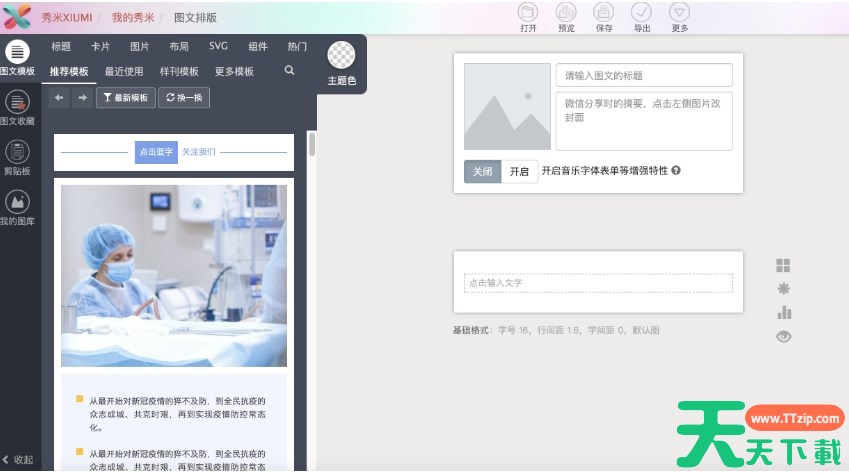Image resolution: width=849 pixels, height=474 pixels.
Task: Search templates with magnifier icon
Action: pyautogui.click(x=290, y=70)
